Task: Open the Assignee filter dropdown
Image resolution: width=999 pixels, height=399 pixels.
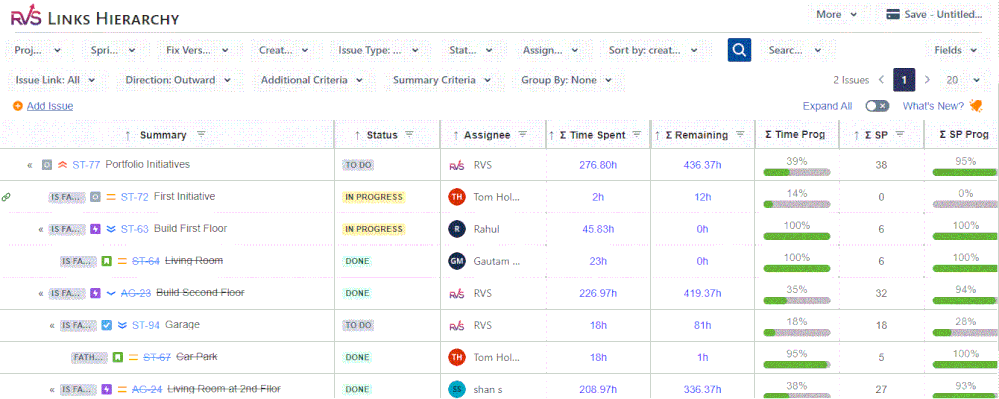Action: [550, 50]
